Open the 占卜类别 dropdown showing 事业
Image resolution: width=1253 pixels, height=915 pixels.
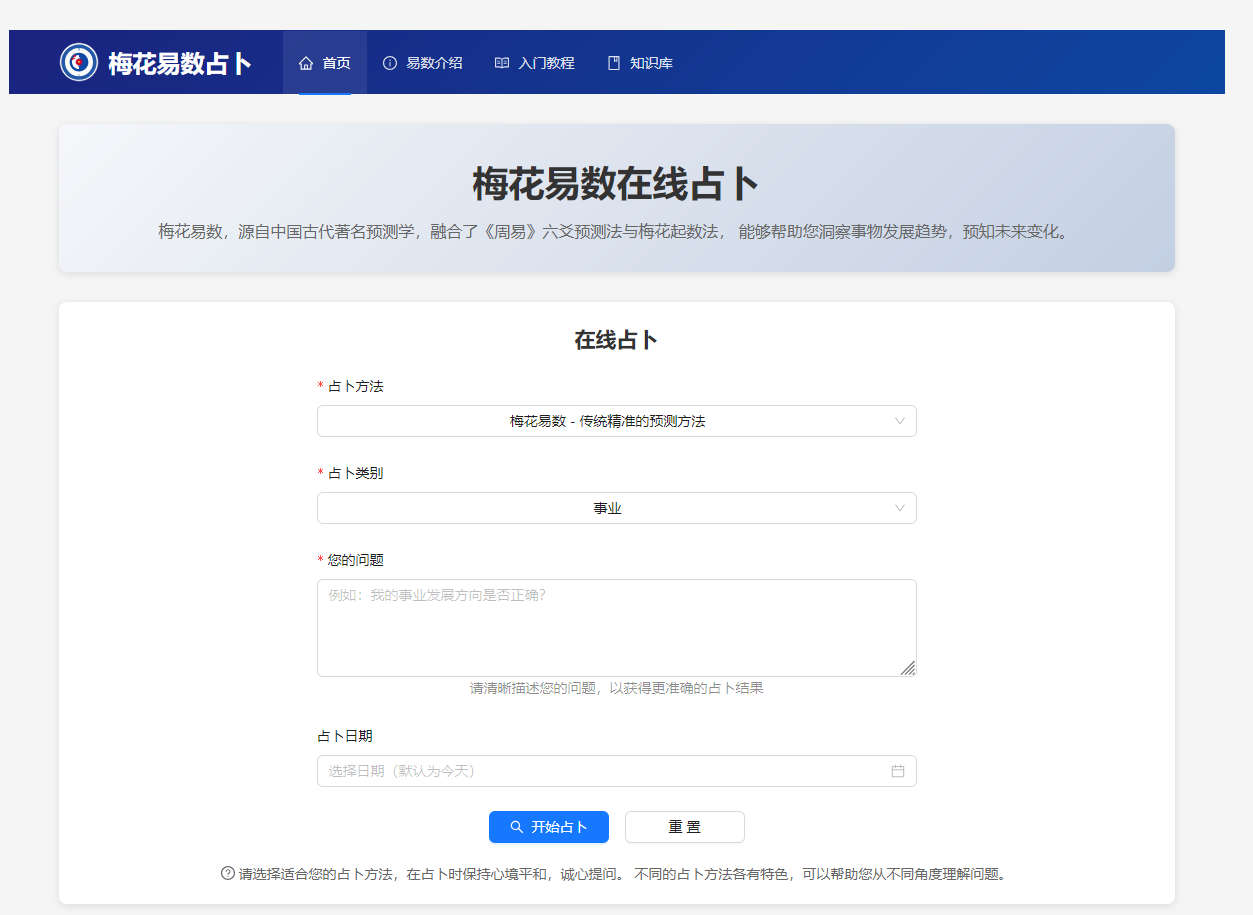(617, 508)
